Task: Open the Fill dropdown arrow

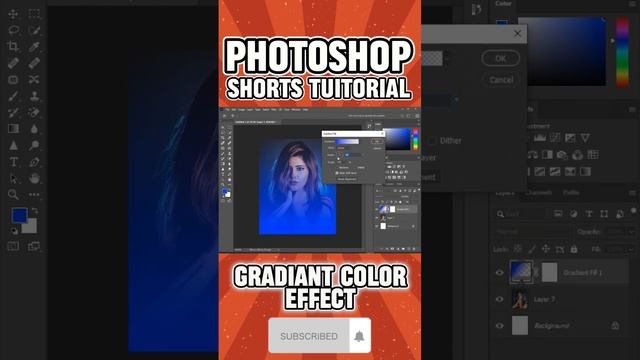Action: pos(632,249)
